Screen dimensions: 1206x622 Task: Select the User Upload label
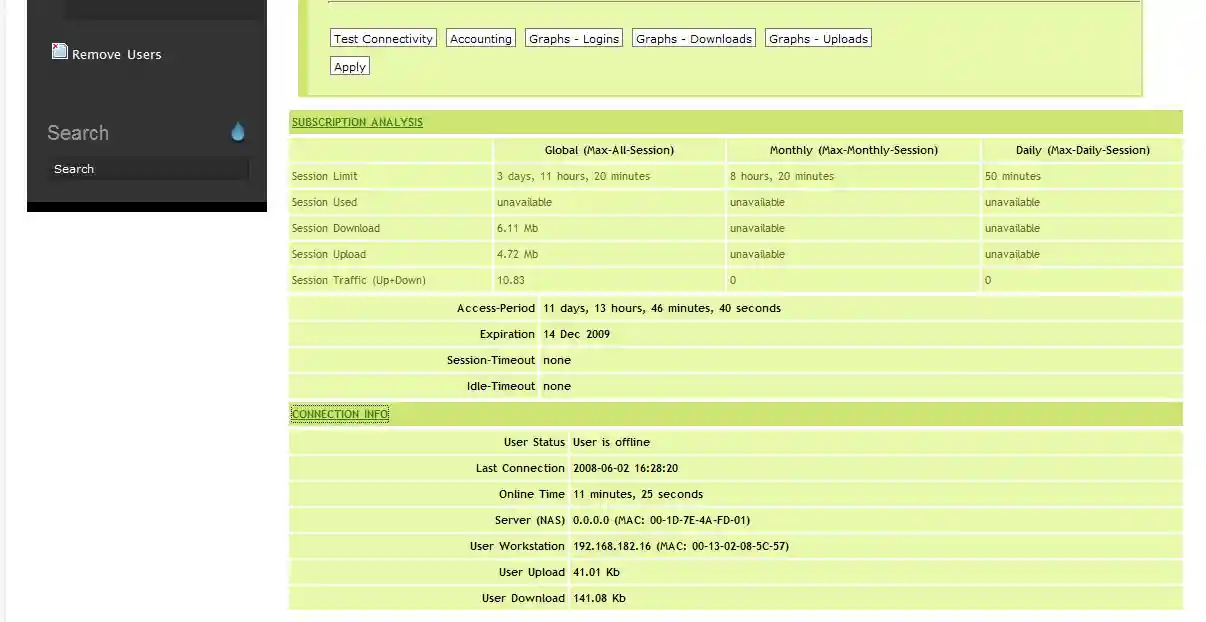pyautogui.click(x=532, y=572)
